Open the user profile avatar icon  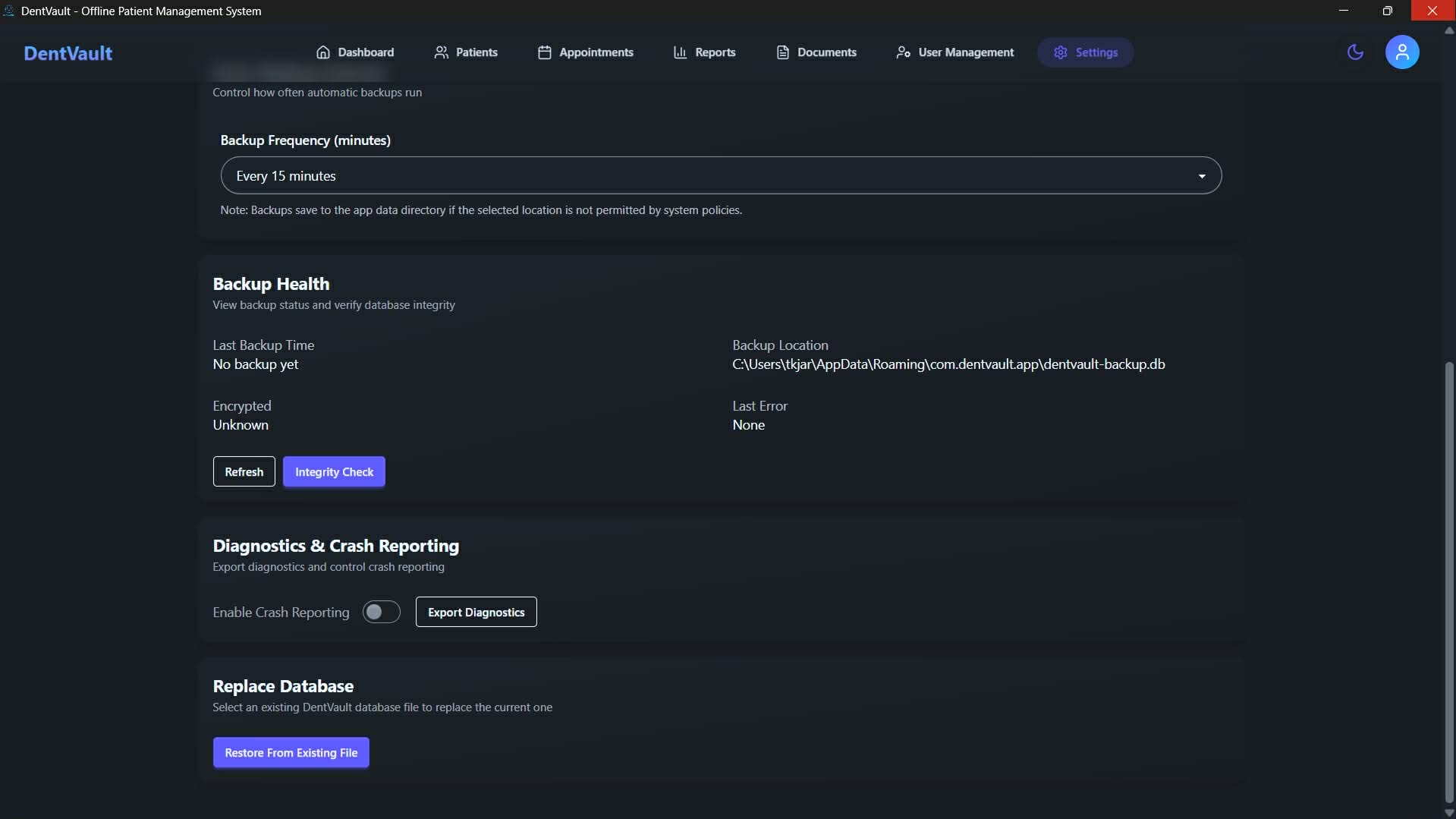point(1401,52)
